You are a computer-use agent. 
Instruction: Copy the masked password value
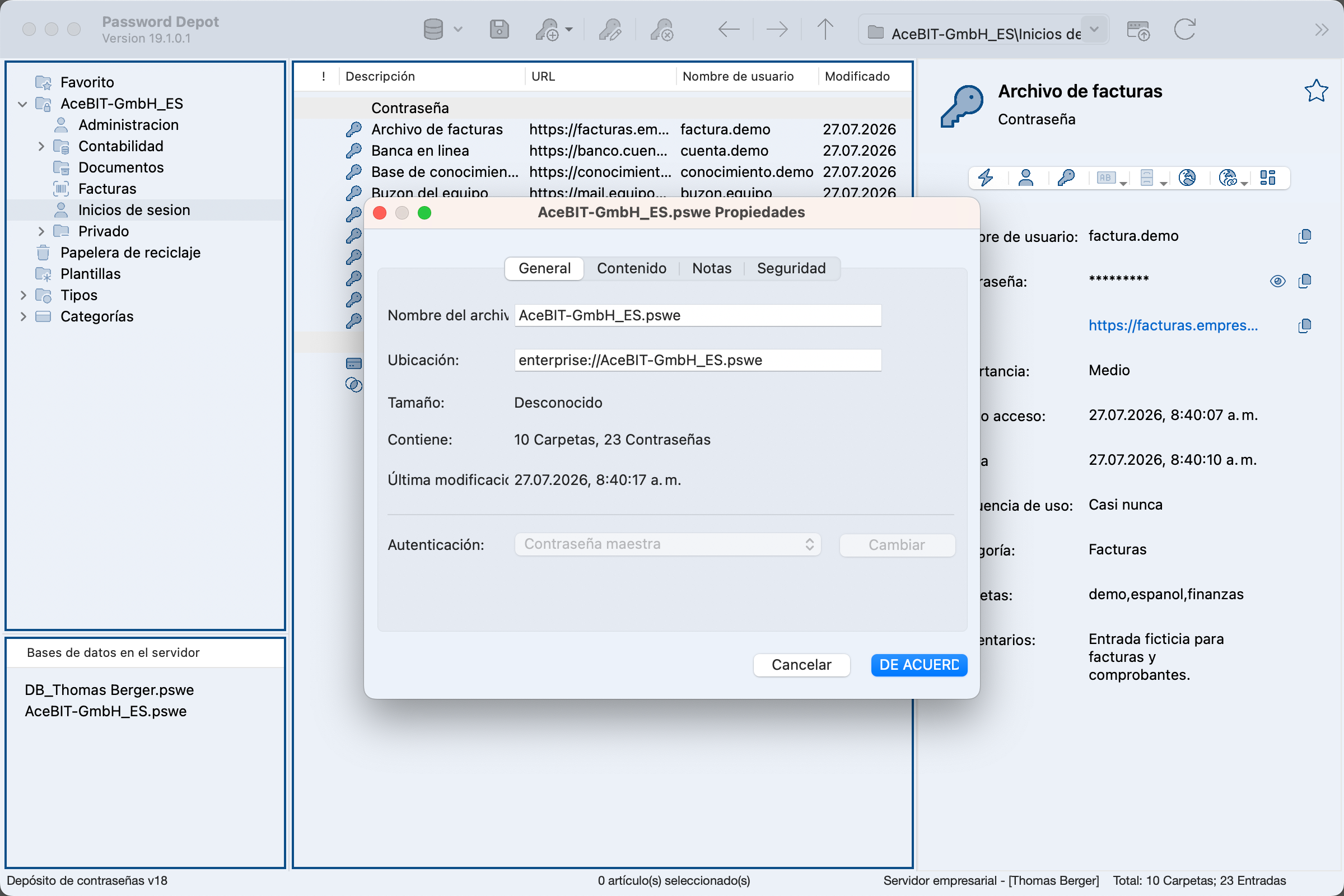click(1304, 281)
